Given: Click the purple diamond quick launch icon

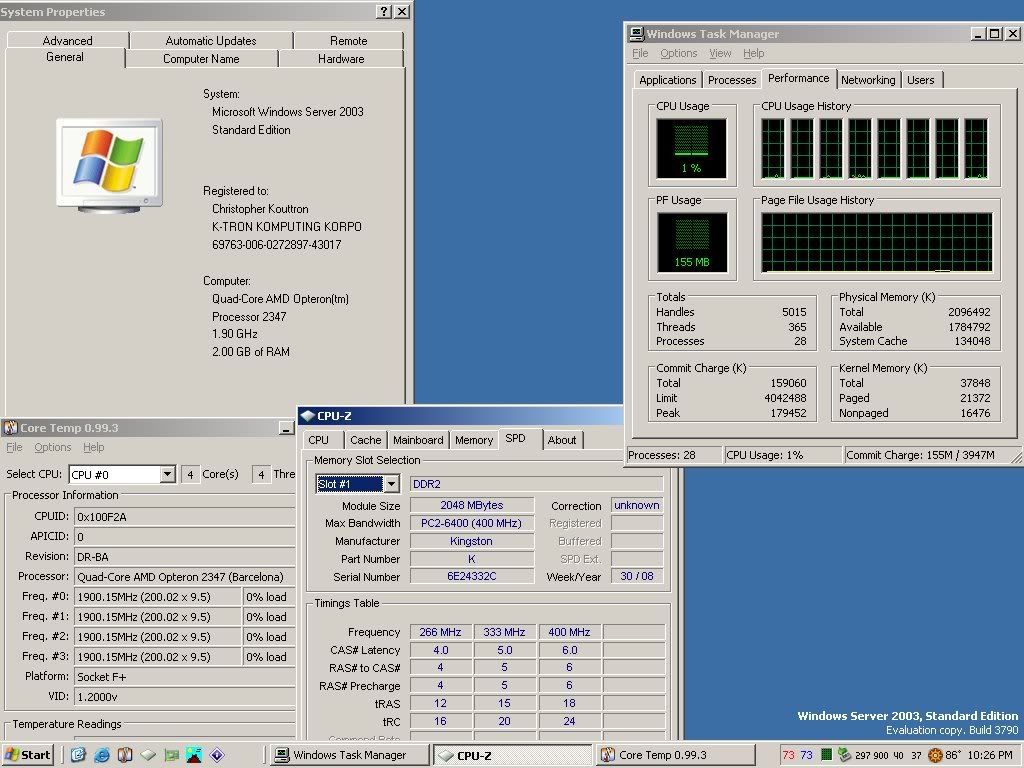Looking at the screenshot, I should [217, 755].
